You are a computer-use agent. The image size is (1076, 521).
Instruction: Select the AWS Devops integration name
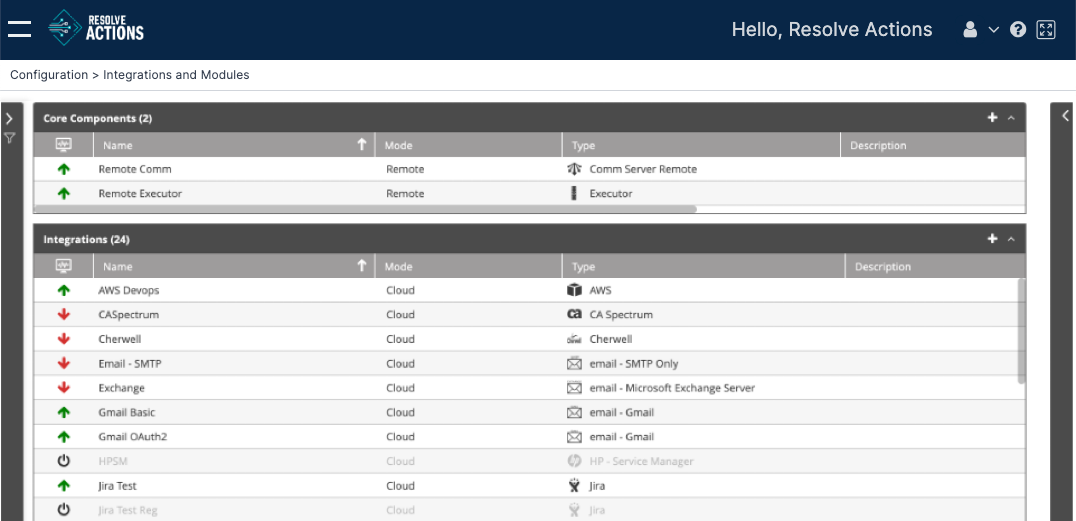[x=129, y=290]
